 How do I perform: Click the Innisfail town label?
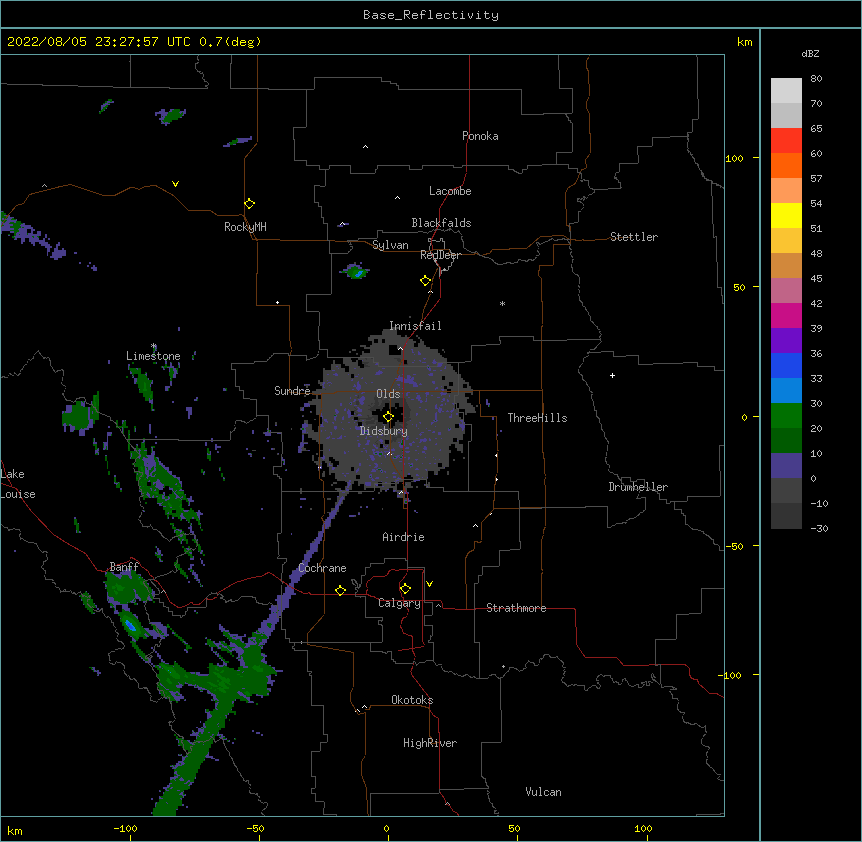[x=415, y=326]
